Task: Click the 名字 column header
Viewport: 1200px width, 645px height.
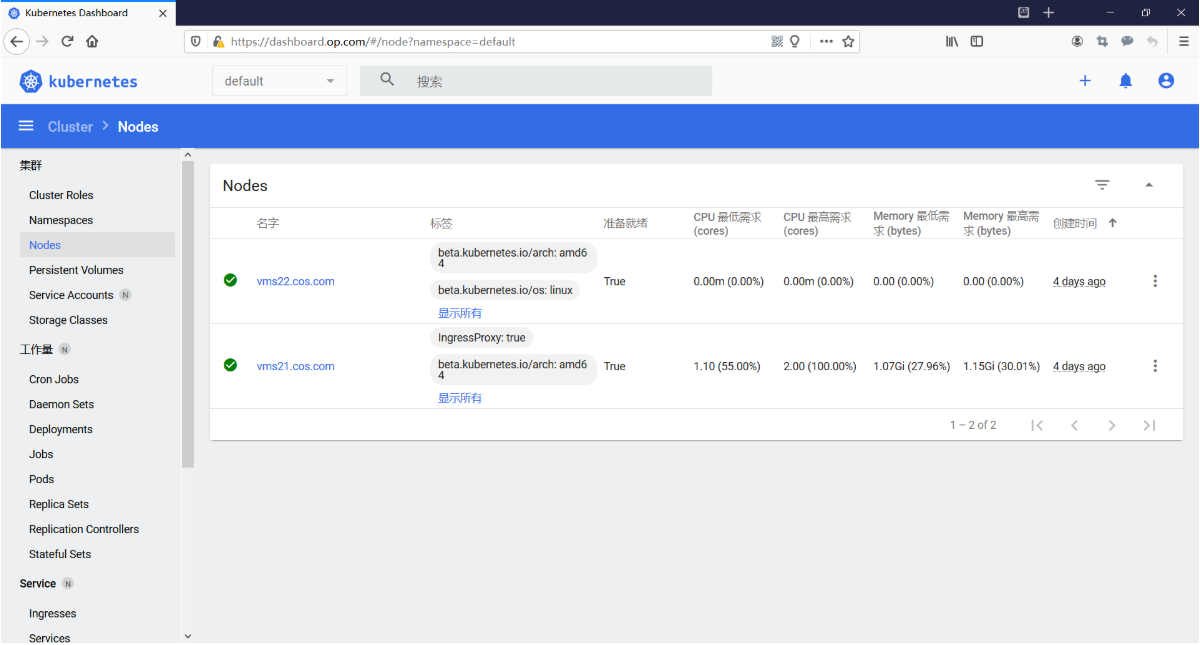Action: [x=267, y=223]
